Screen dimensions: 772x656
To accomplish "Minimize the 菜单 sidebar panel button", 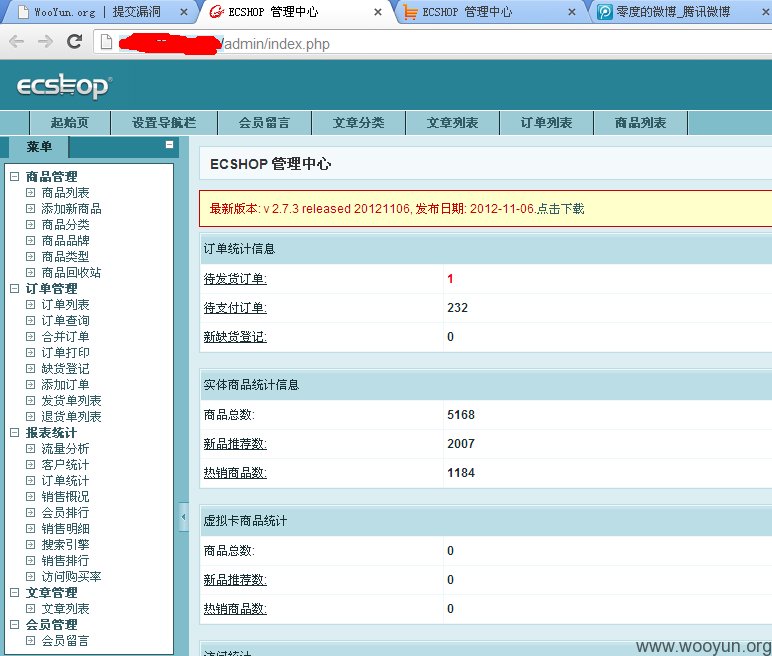I will coord(169,145).
